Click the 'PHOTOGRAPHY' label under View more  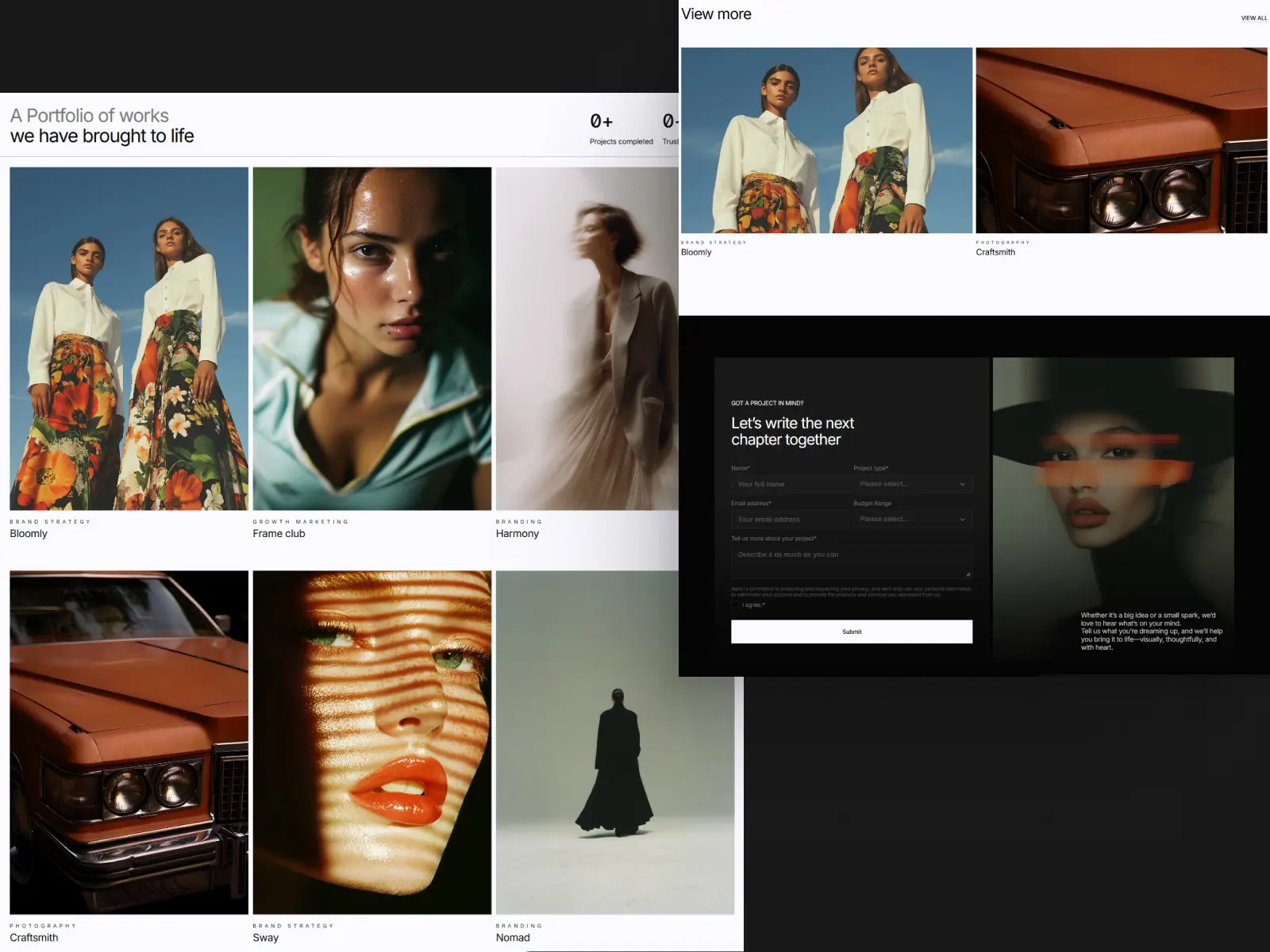[1003, 243]
